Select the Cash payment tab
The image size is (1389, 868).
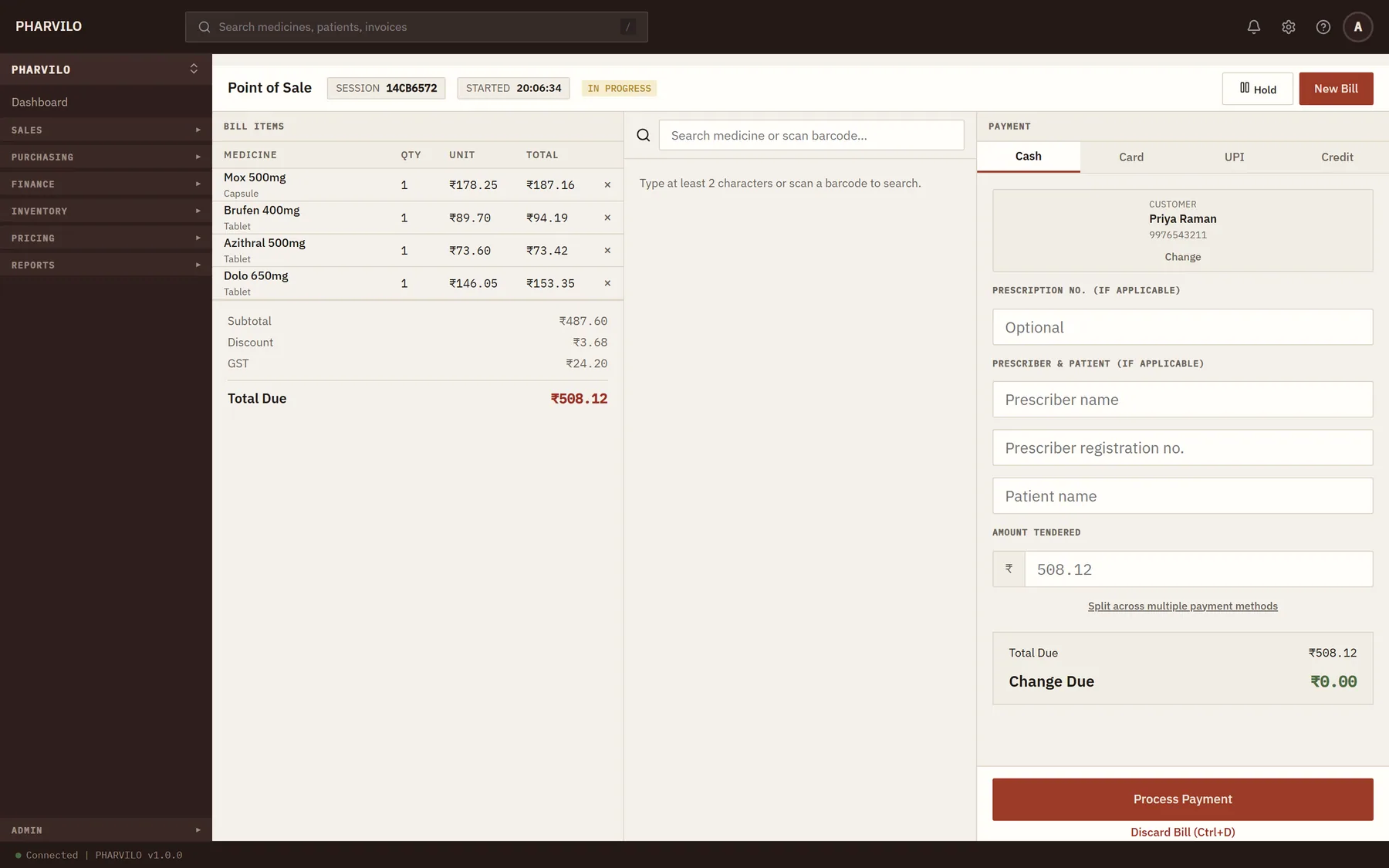pos(1028,157)
